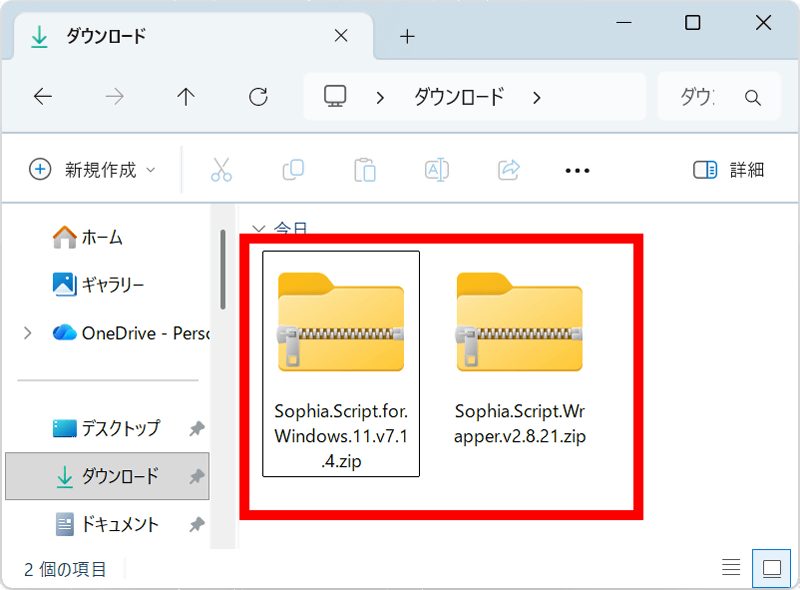Click the search box in address bar
Image resolution: width=800 pixels, height=590 pixels.
tap(720, 97)
